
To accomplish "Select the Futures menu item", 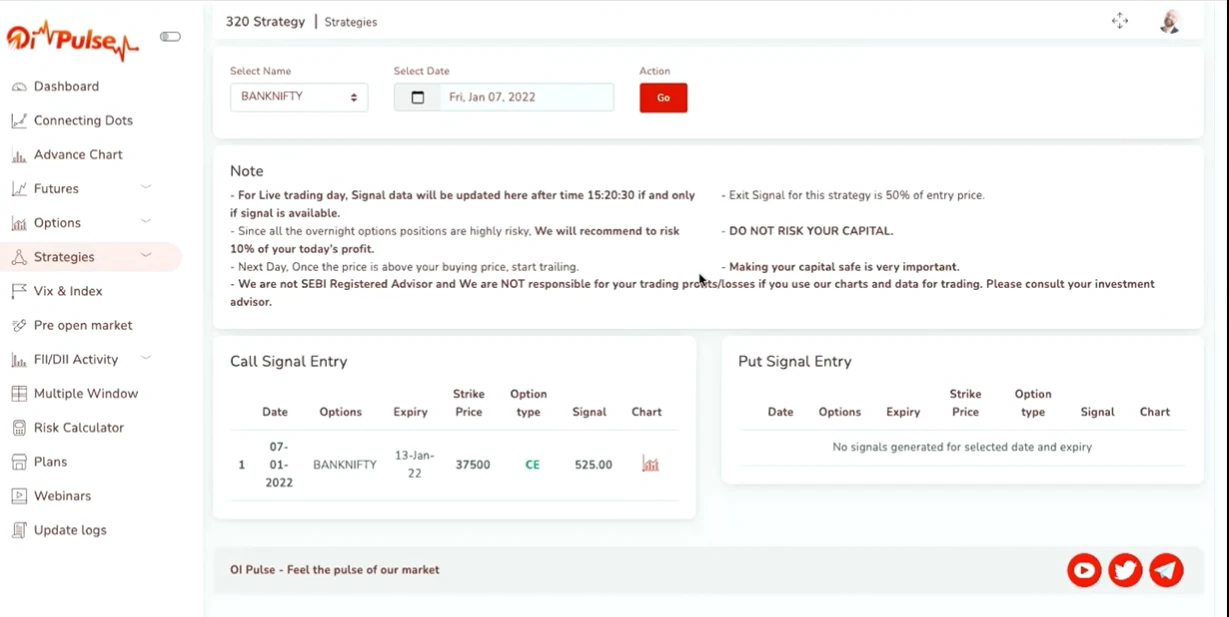I will (x=56, y=189).
